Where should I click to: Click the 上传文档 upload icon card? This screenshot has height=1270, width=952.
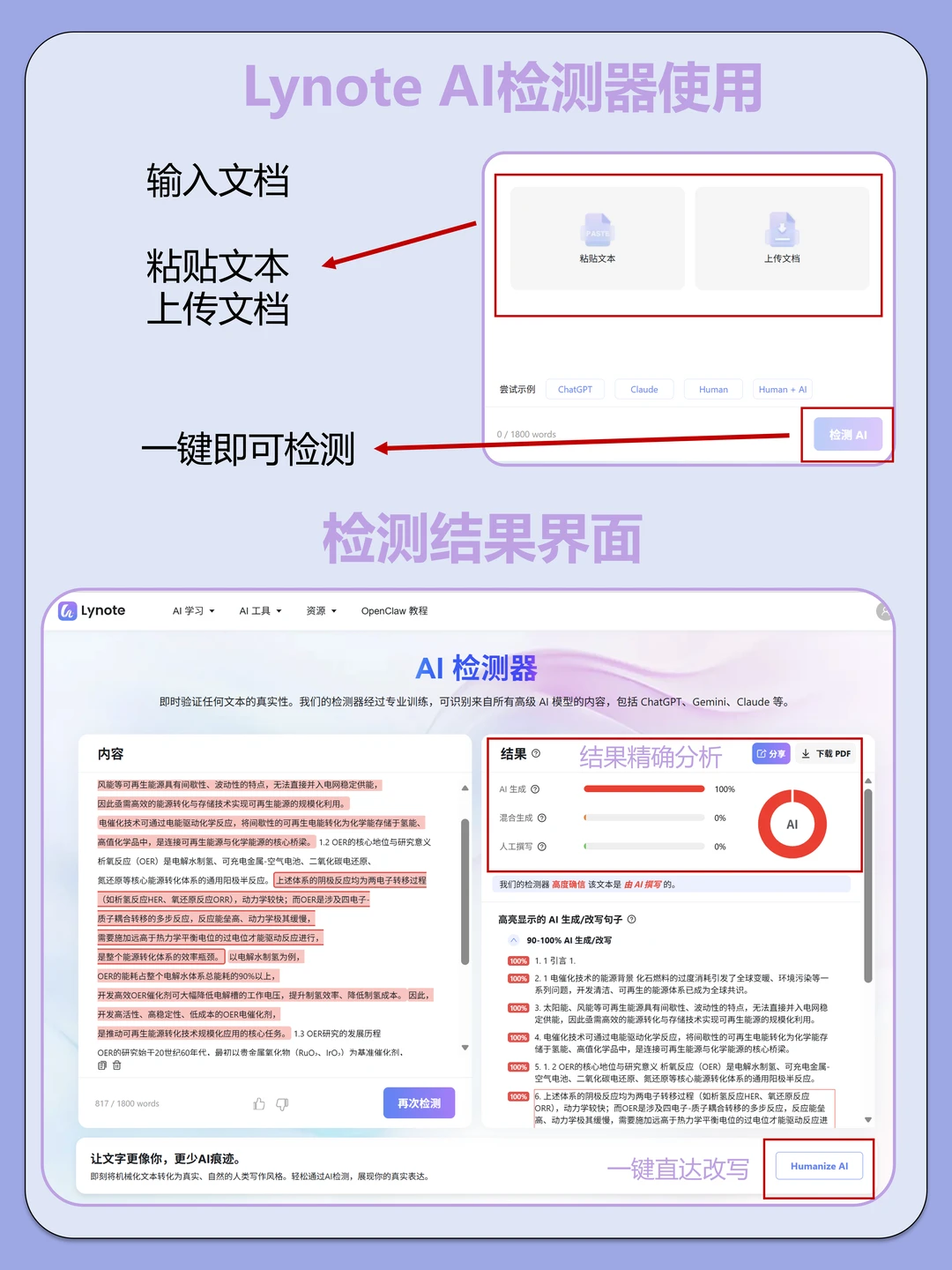(782, 238)
